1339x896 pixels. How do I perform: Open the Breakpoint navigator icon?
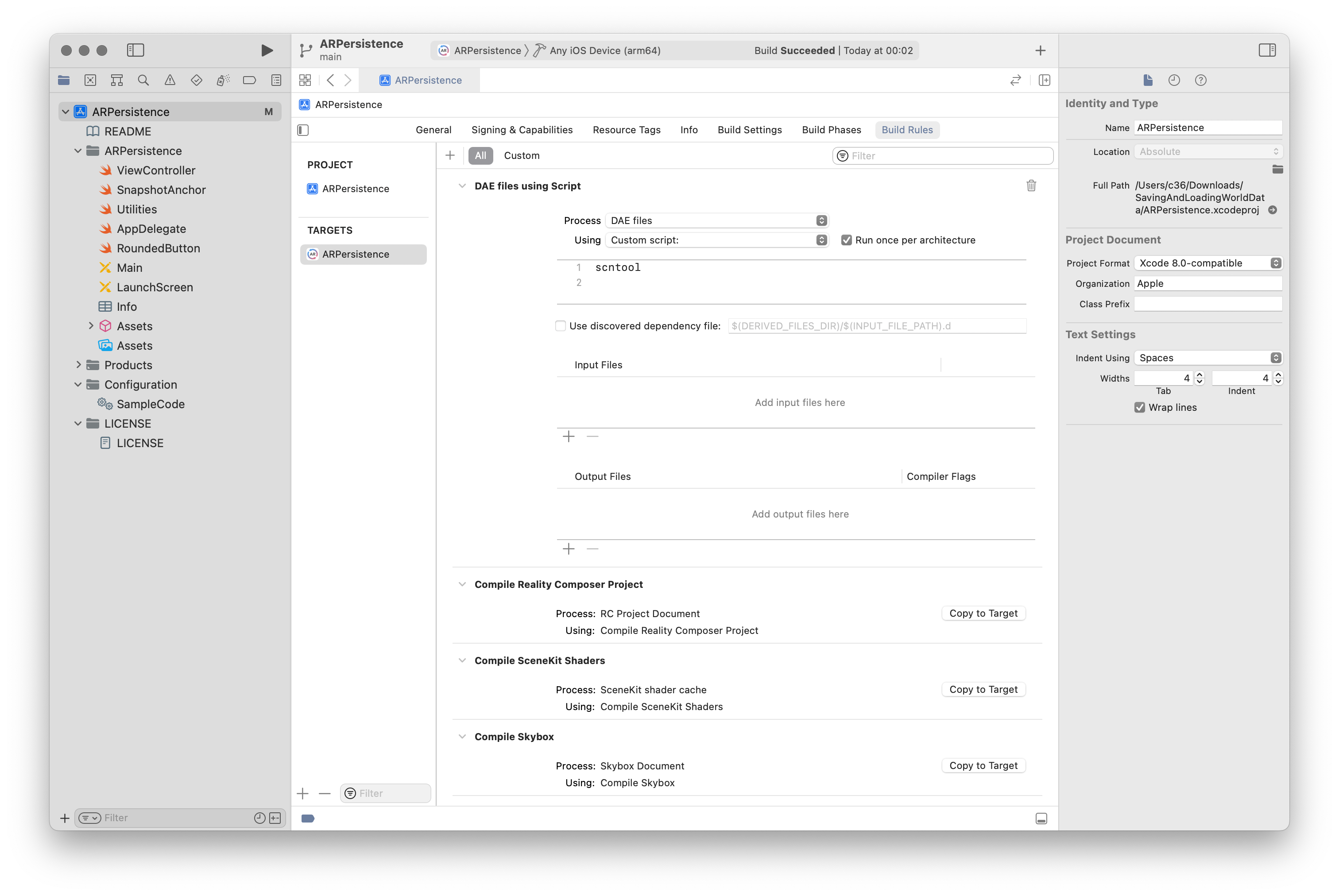tap(249, 80)
